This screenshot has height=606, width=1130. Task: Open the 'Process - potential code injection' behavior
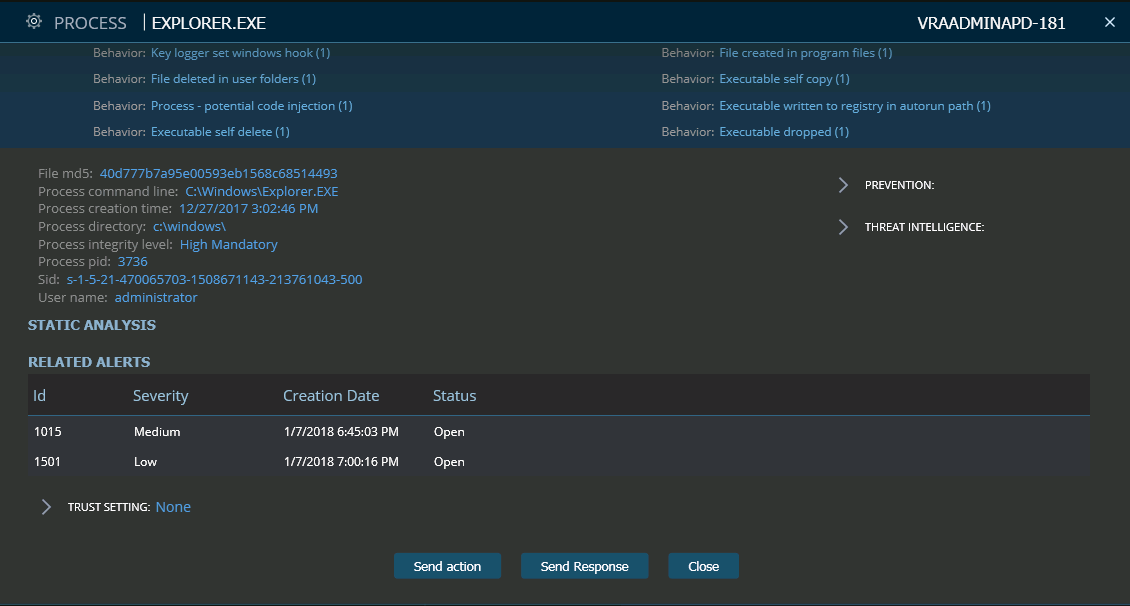251,105
